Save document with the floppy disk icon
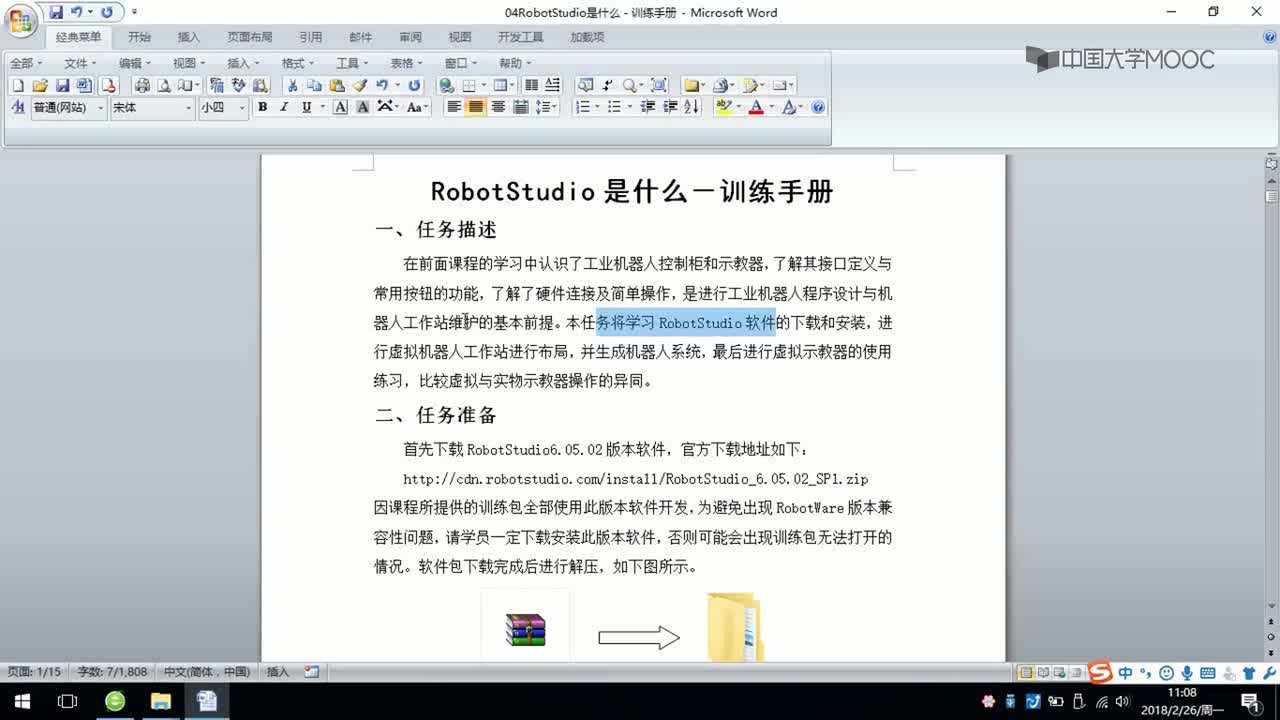Image resolution: width=1280 pixels, height=720 pixels. 62,86
